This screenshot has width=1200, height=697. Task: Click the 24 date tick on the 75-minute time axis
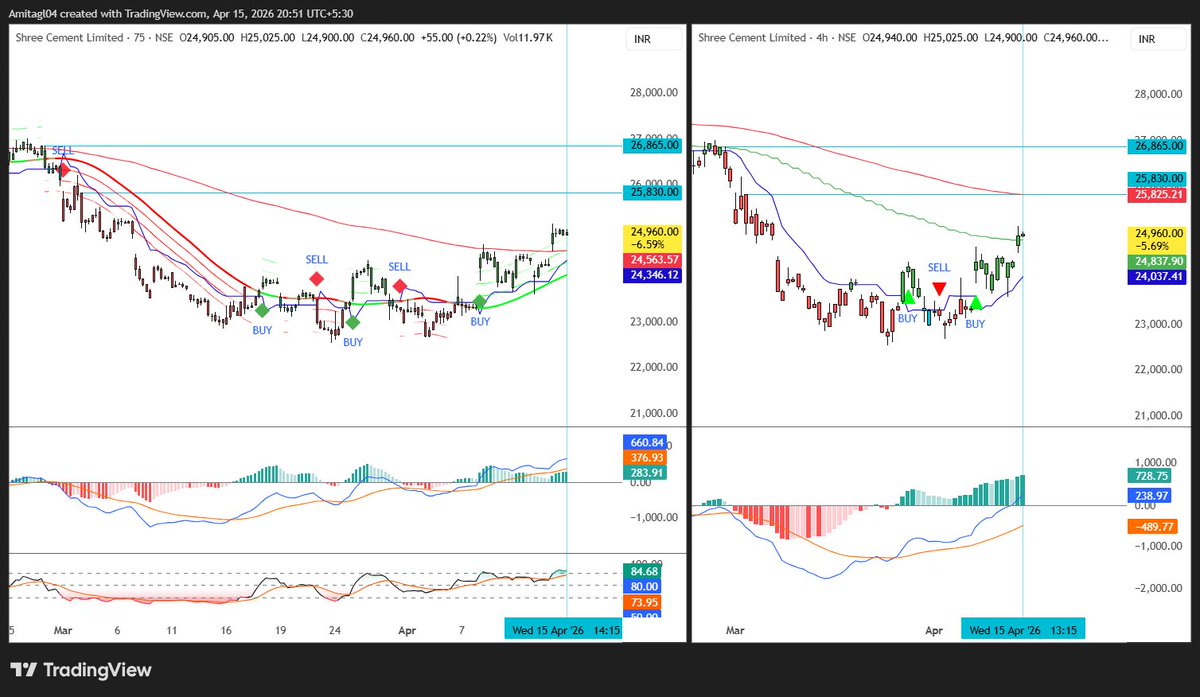tap(337, 631)
